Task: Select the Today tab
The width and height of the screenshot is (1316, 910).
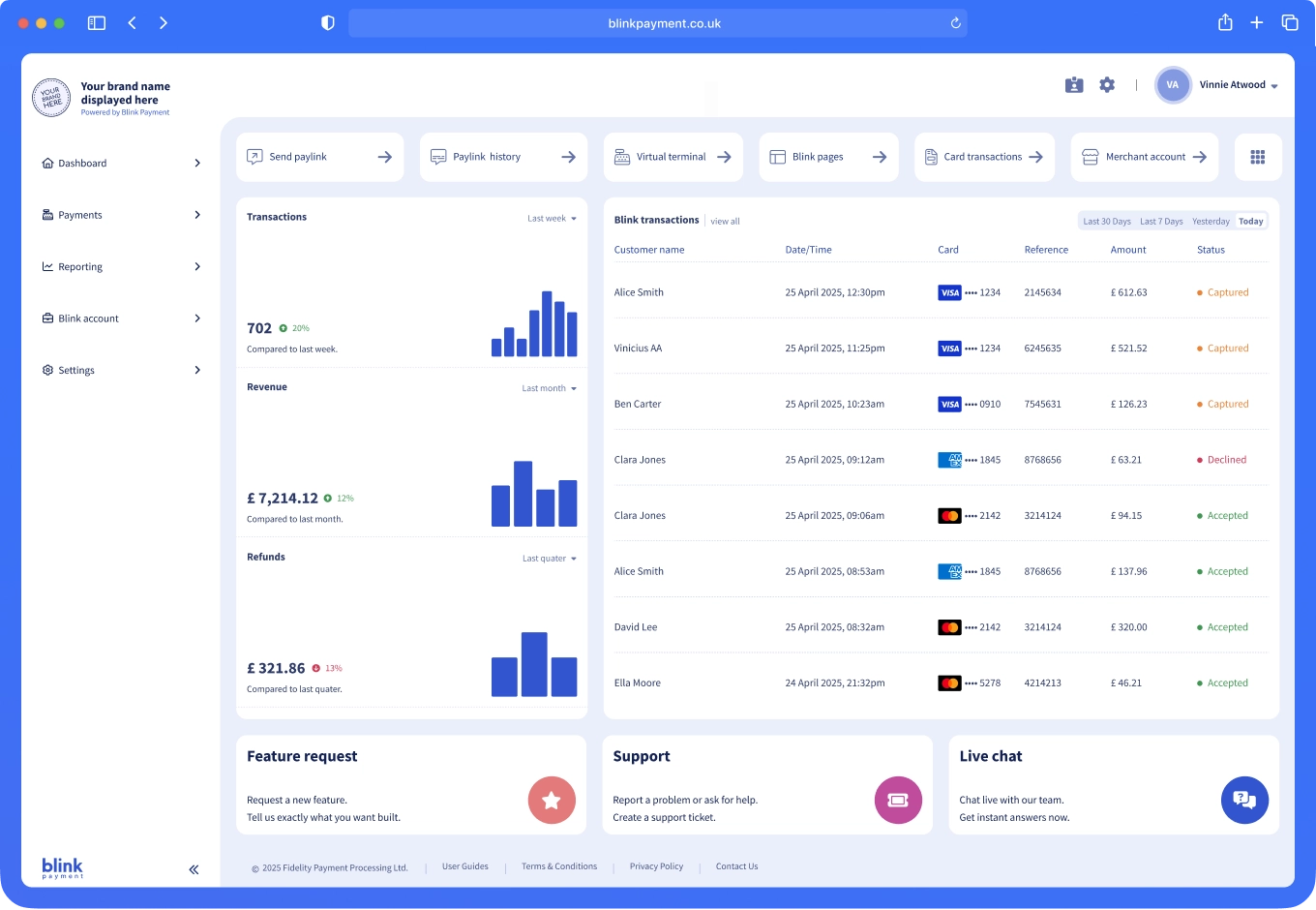Action: (1251, 222)
